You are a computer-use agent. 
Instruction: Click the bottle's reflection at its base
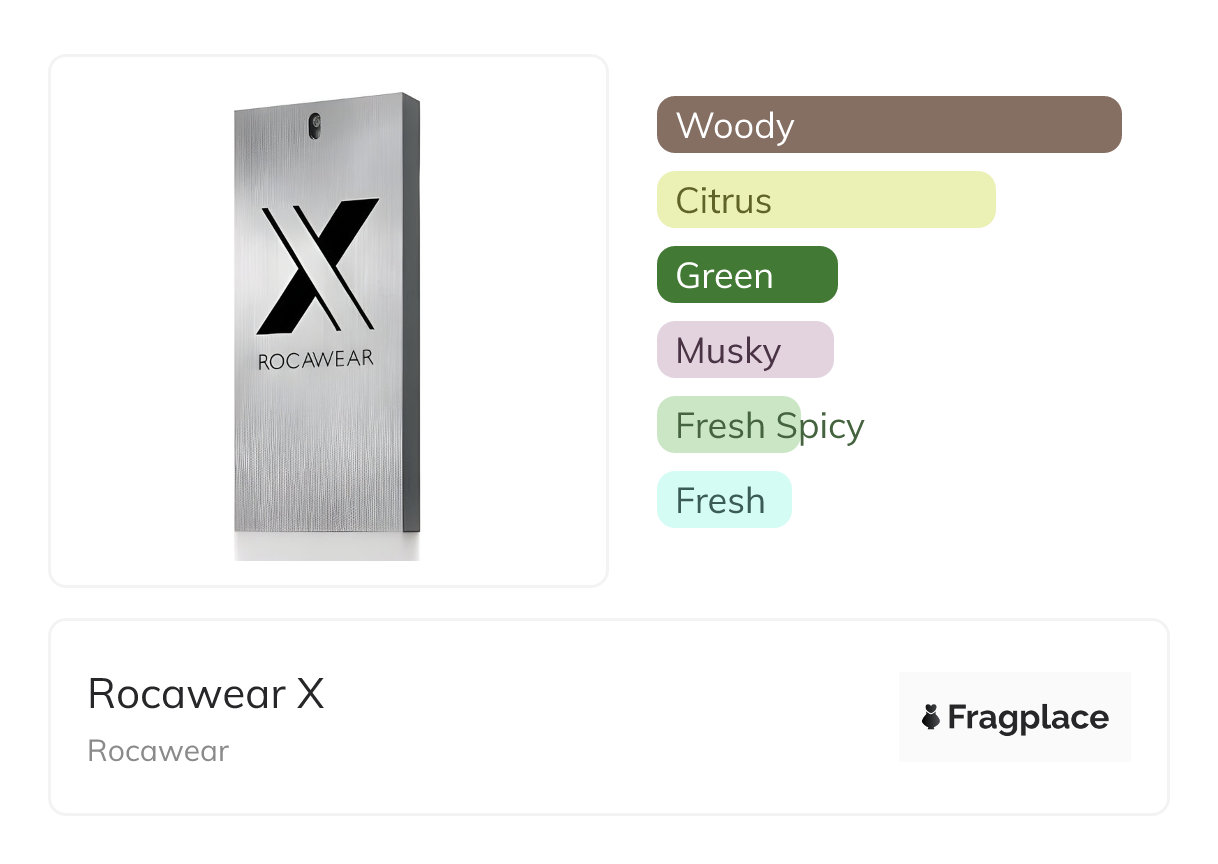326,546
